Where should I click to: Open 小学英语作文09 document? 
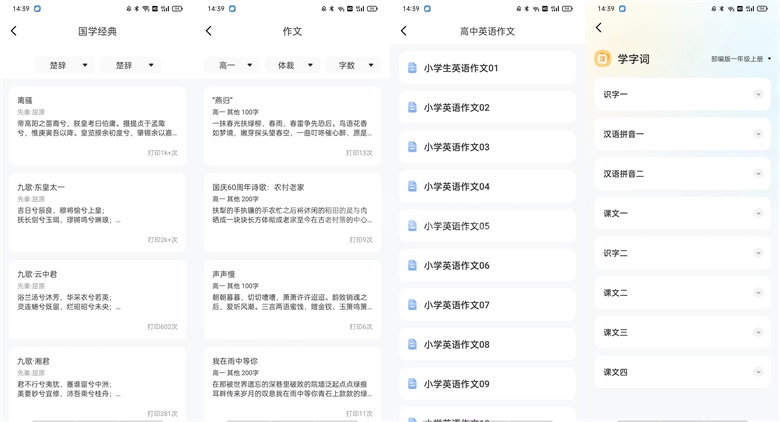coord(488,384)
